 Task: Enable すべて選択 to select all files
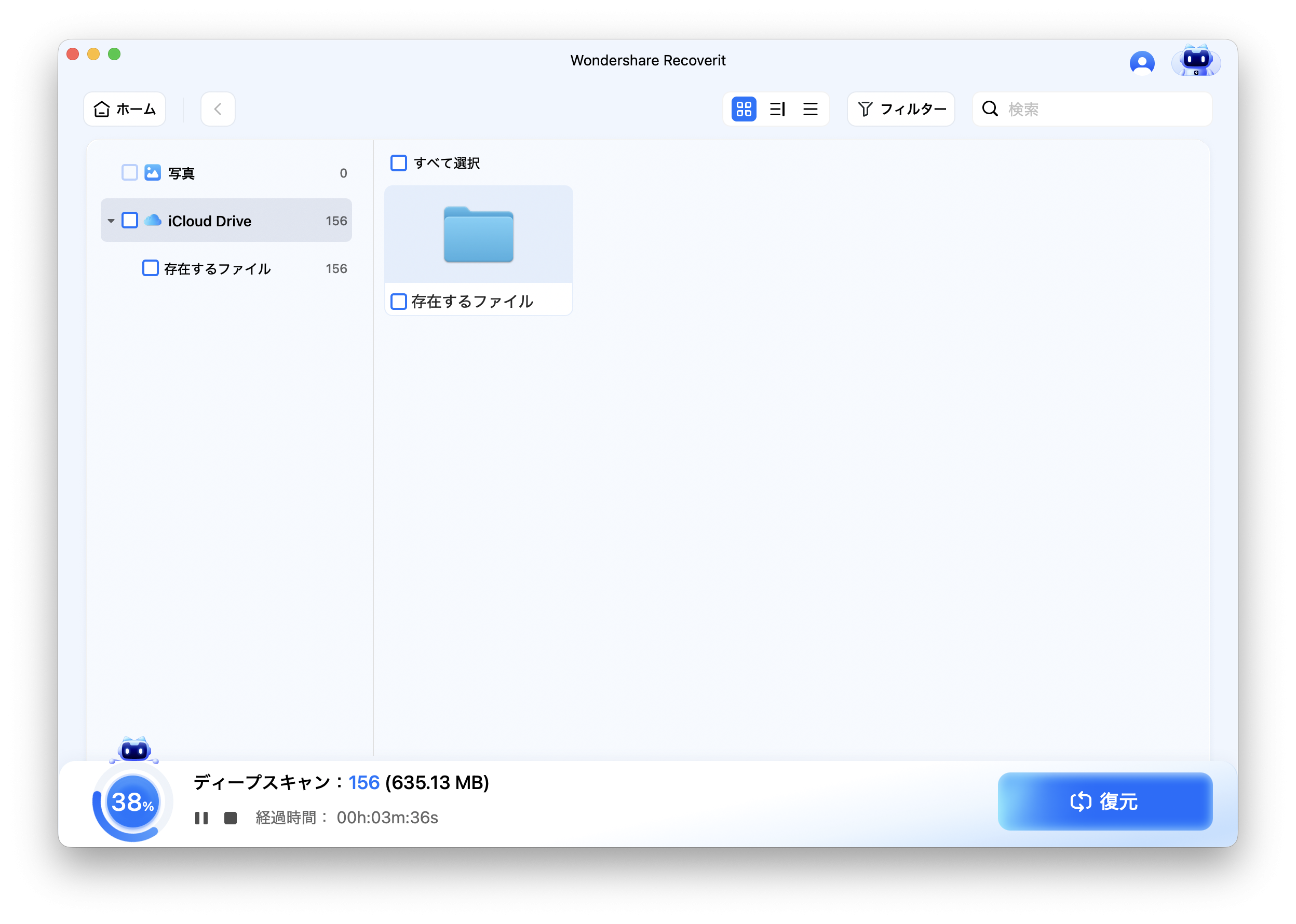398,164
